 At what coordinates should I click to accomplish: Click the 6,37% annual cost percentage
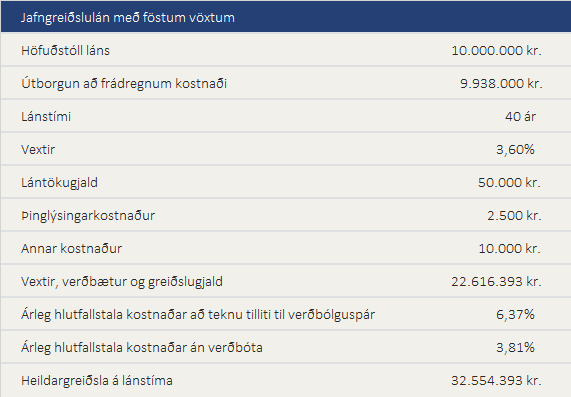(515, 314)
